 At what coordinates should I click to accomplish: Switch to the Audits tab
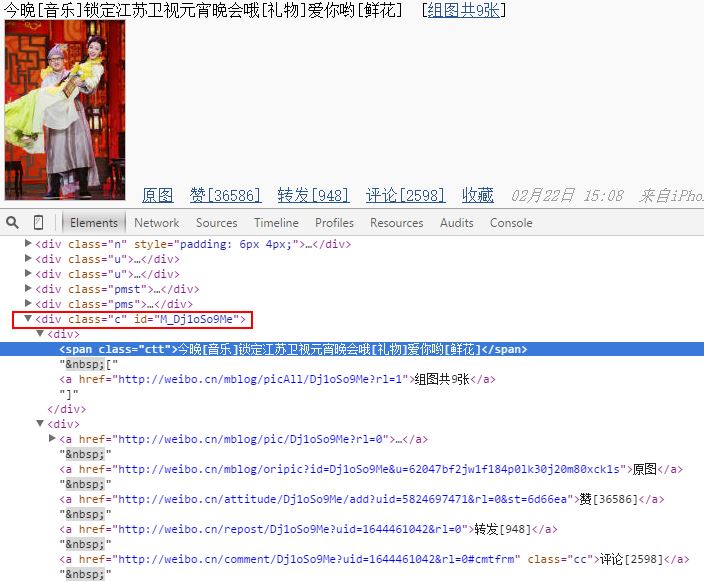tap(457, 223)
